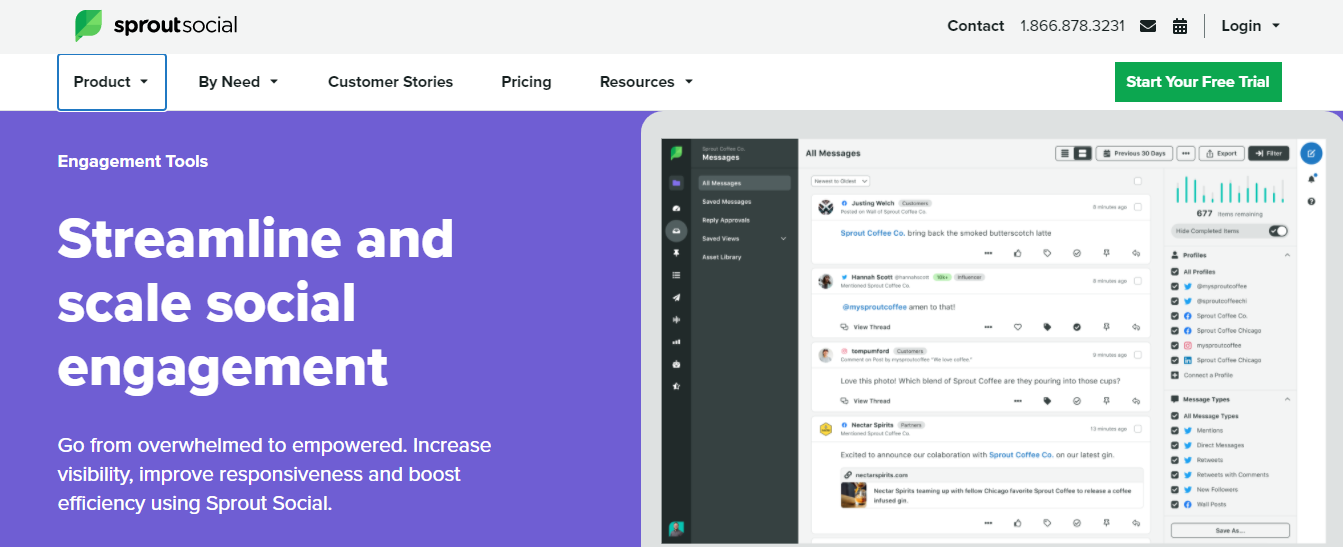Toggle Hide Completed Items switch
Viewport: 1343px width, 547px height.
point(1278,231)
